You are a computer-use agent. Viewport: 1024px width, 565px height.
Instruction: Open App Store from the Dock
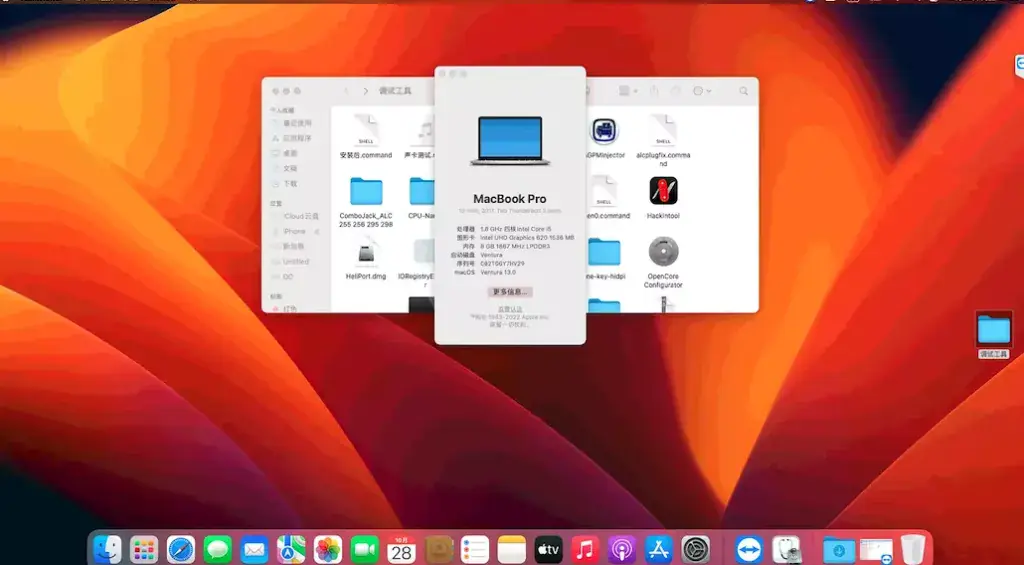pos(659,550)
